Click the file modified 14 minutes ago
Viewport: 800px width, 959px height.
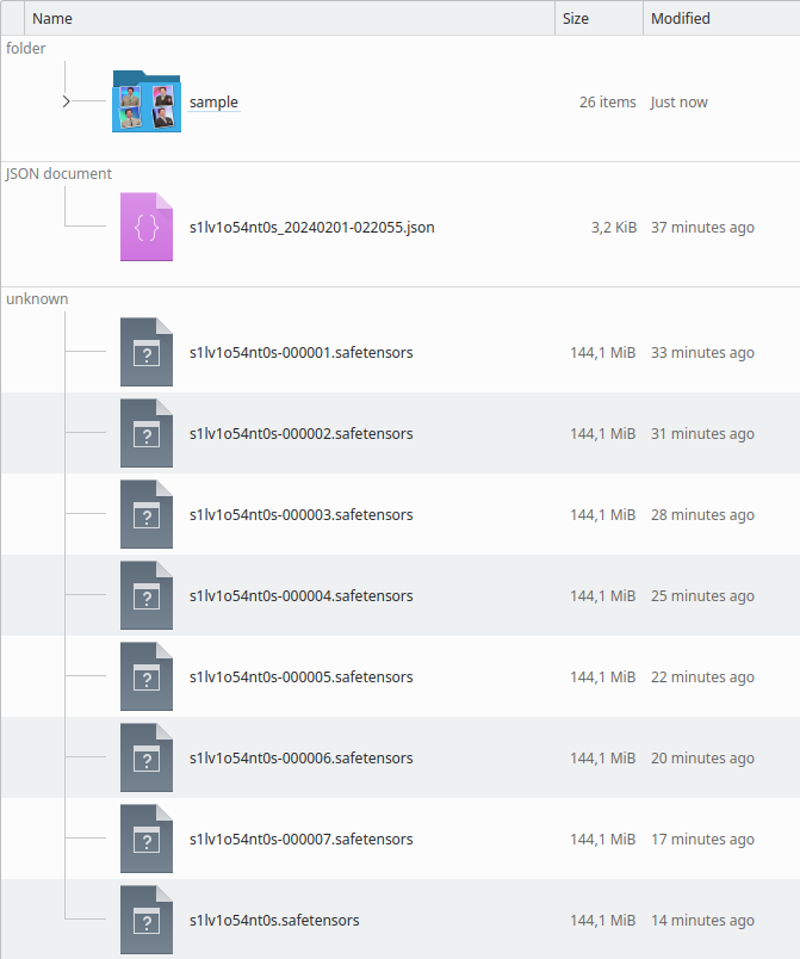(x=400, y=920)
